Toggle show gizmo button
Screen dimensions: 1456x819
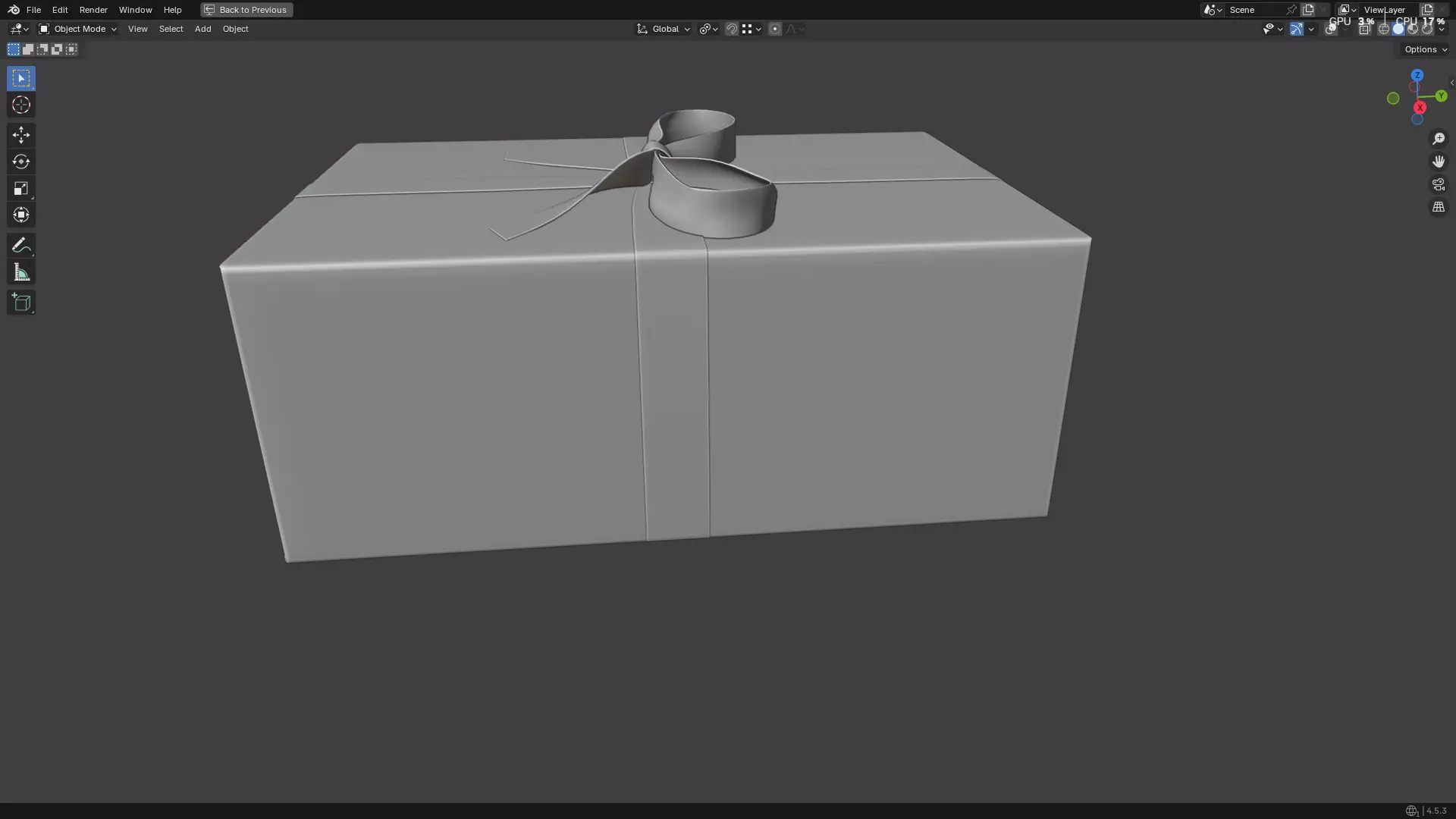pos(1297,29)
